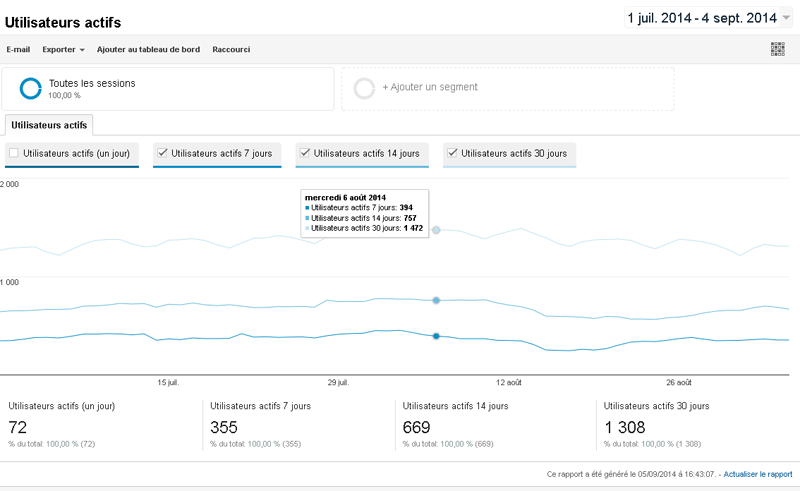Uncheck Utilisateurs actifs 7 jours
The image size is (800, 491).
click(162, 153)
